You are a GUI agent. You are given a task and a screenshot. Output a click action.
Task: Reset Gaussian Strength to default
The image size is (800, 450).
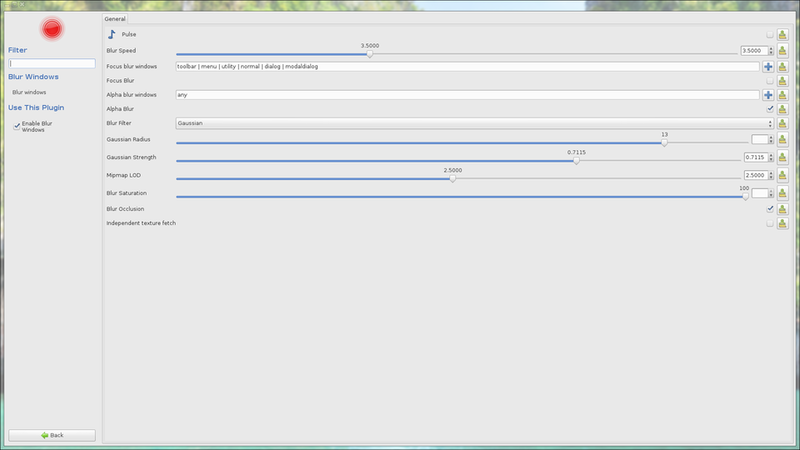[x=783, y=158]
